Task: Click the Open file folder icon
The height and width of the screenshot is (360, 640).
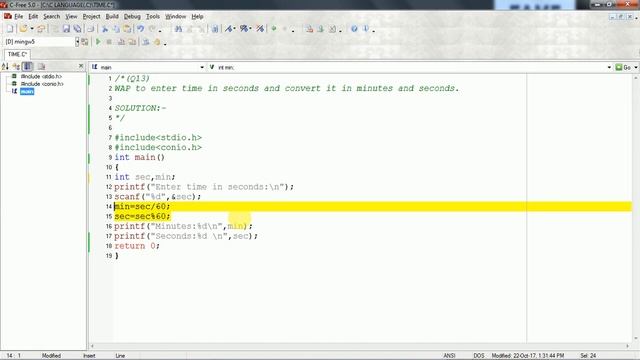Action: coord(23,29)
